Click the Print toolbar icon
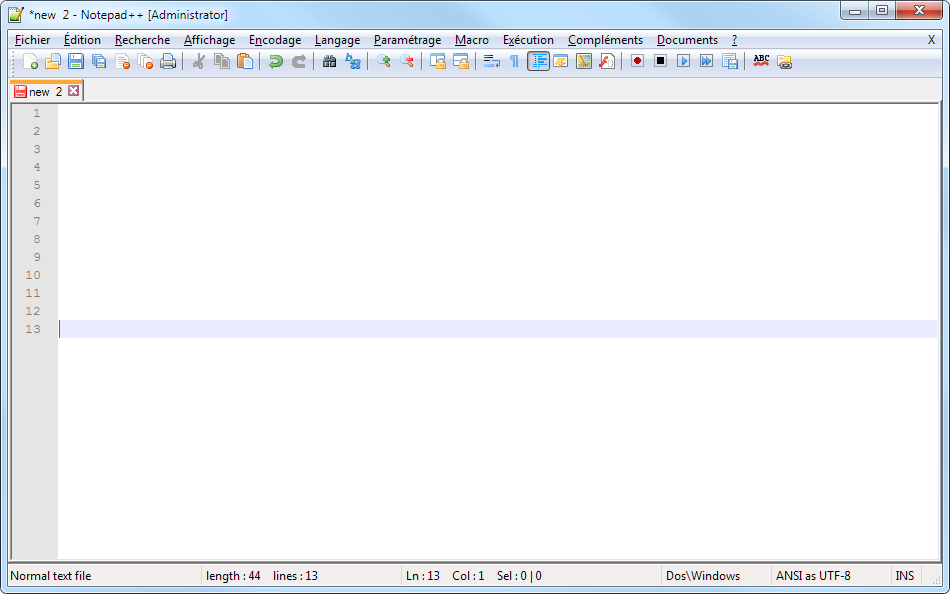The image size is (950, 594). click(x=168, y=61)
